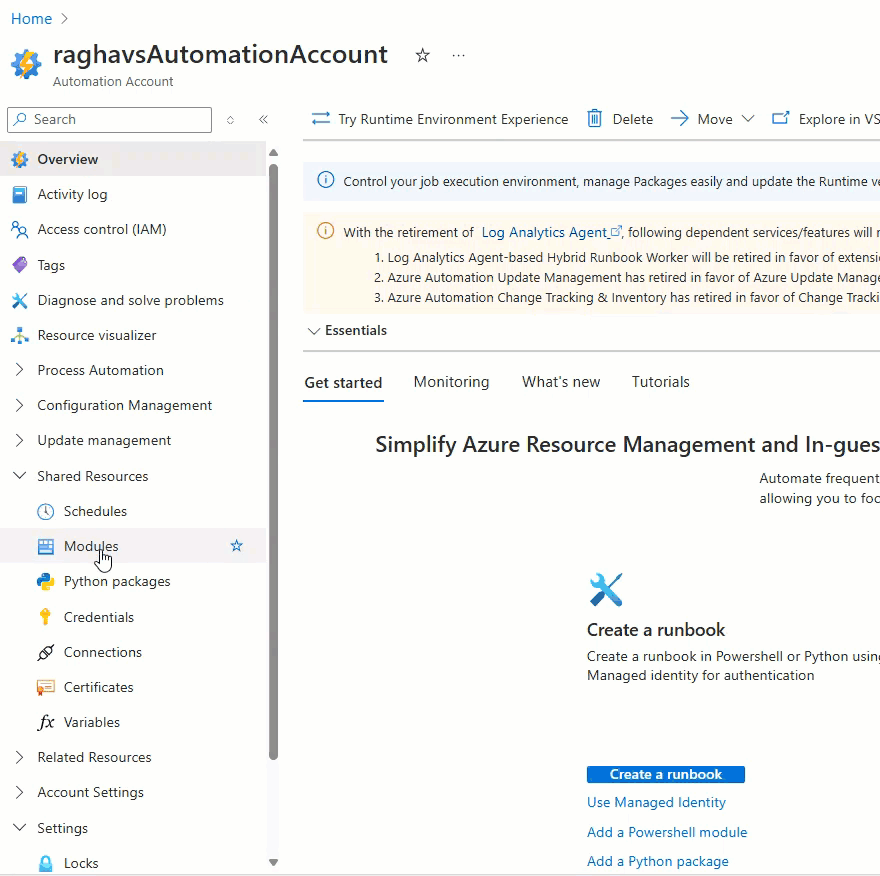Switch to the What's new tab

tap(561, 382)
